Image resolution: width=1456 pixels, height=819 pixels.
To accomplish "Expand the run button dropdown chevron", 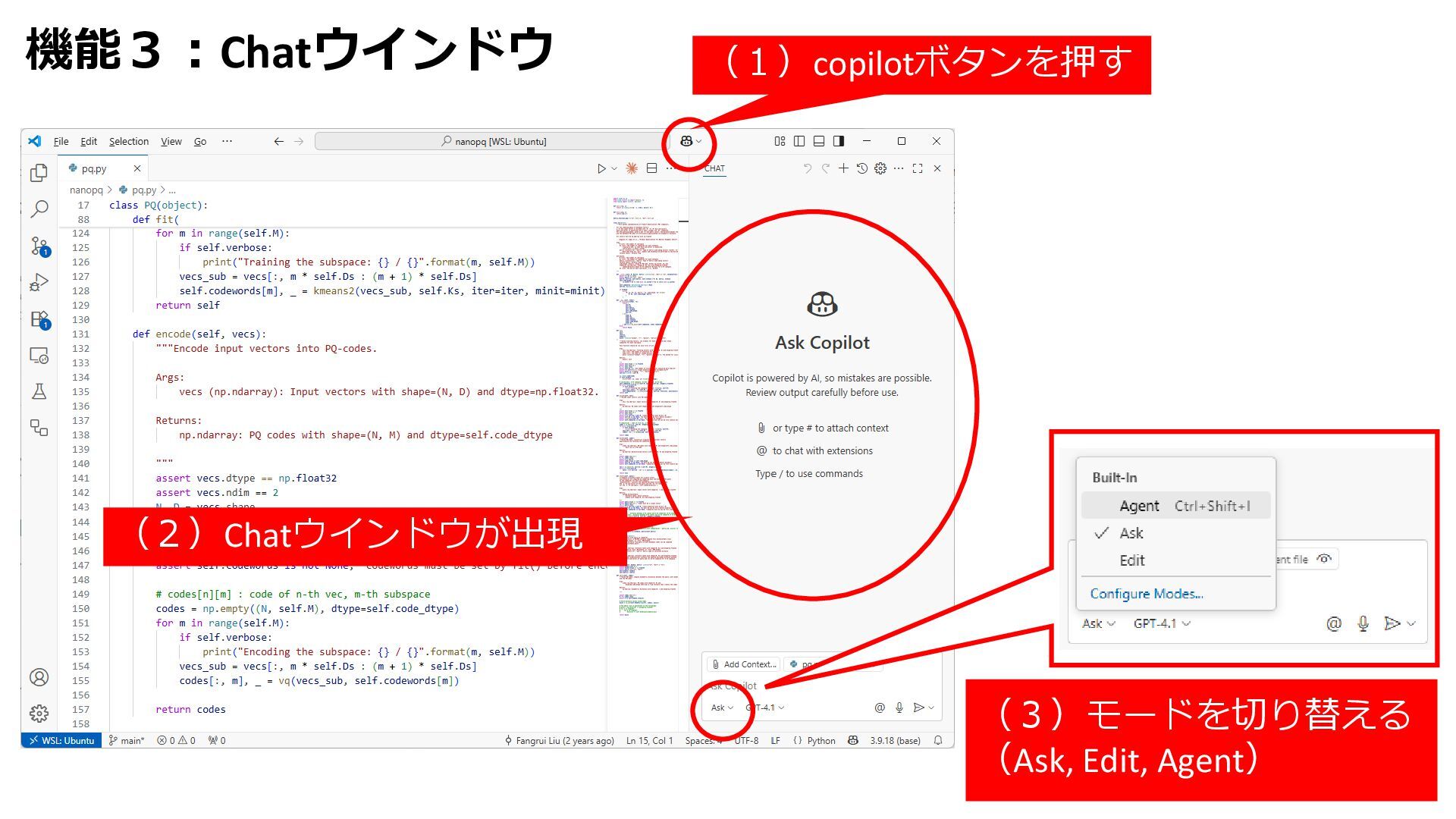I will pyautogui.click(x=614, y=169).
